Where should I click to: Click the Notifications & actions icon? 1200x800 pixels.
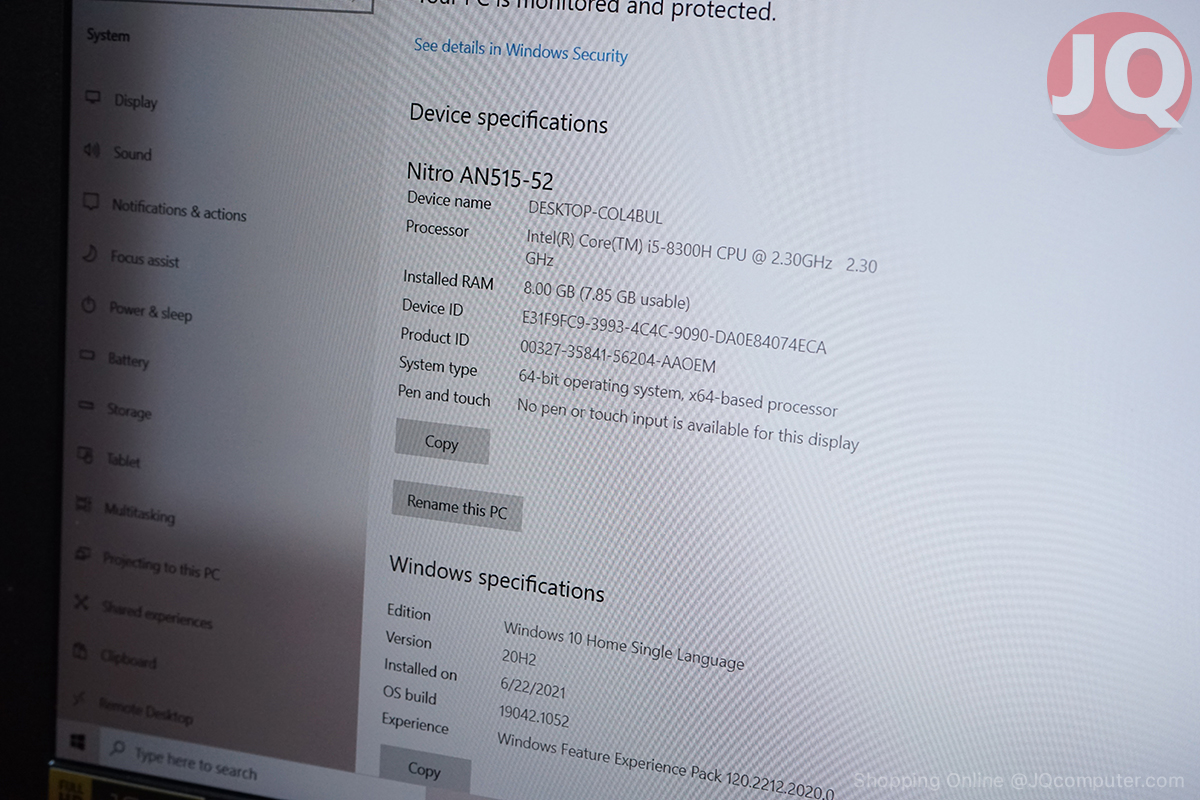pyautogui.click(x=91, y=203)
